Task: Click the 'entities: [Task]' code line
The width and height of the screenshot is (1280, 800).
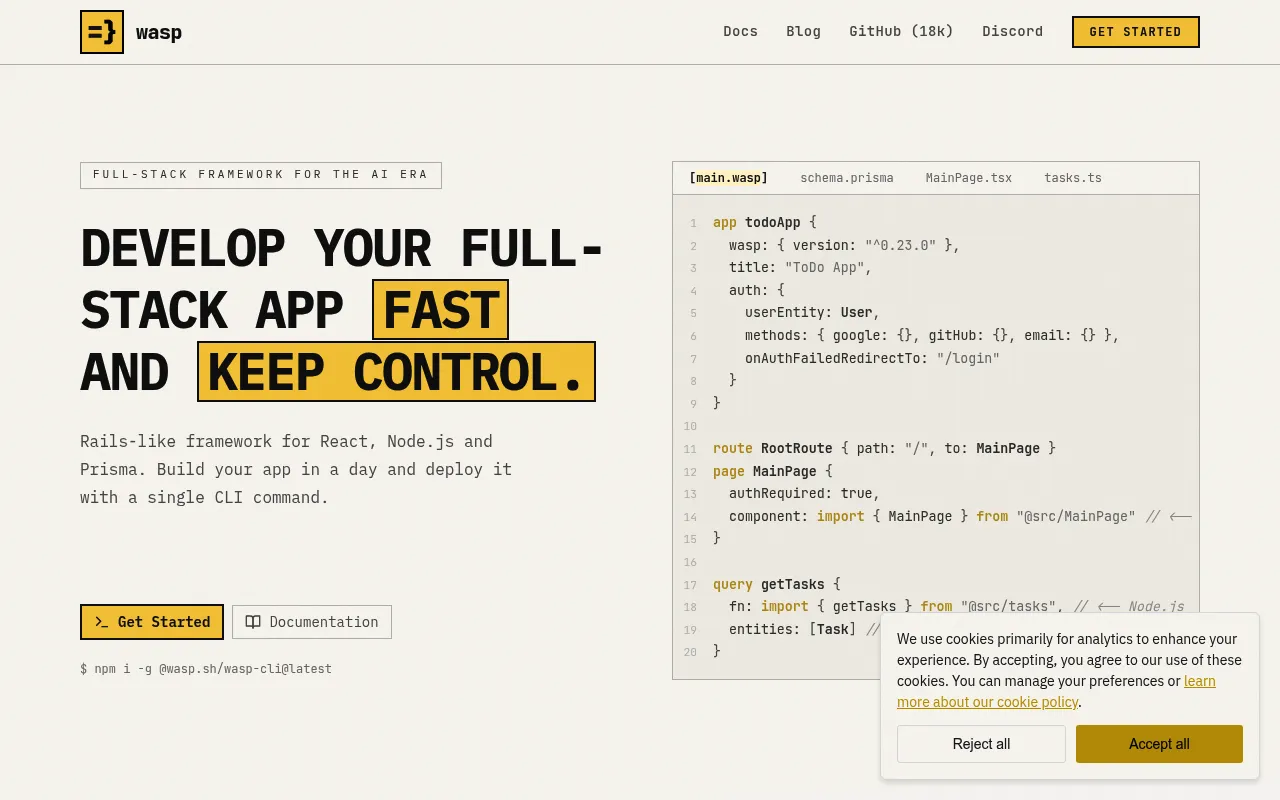Action: pyautogui.click(x=804, y=629)
